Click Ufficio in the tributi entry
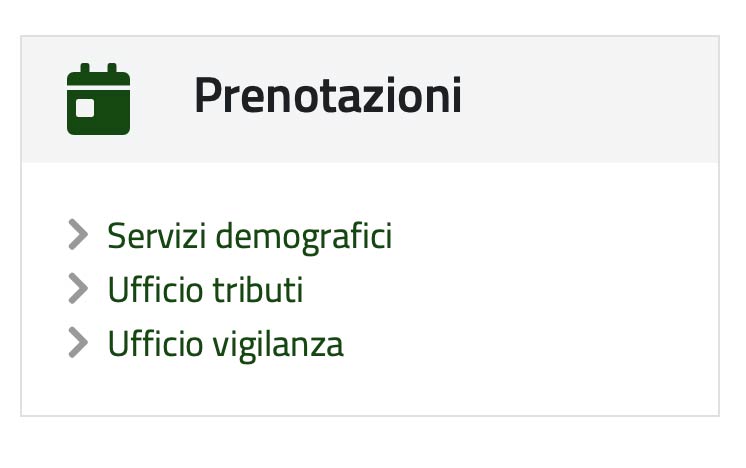This screenshot has width=746, height=468. tap(156, 289)
